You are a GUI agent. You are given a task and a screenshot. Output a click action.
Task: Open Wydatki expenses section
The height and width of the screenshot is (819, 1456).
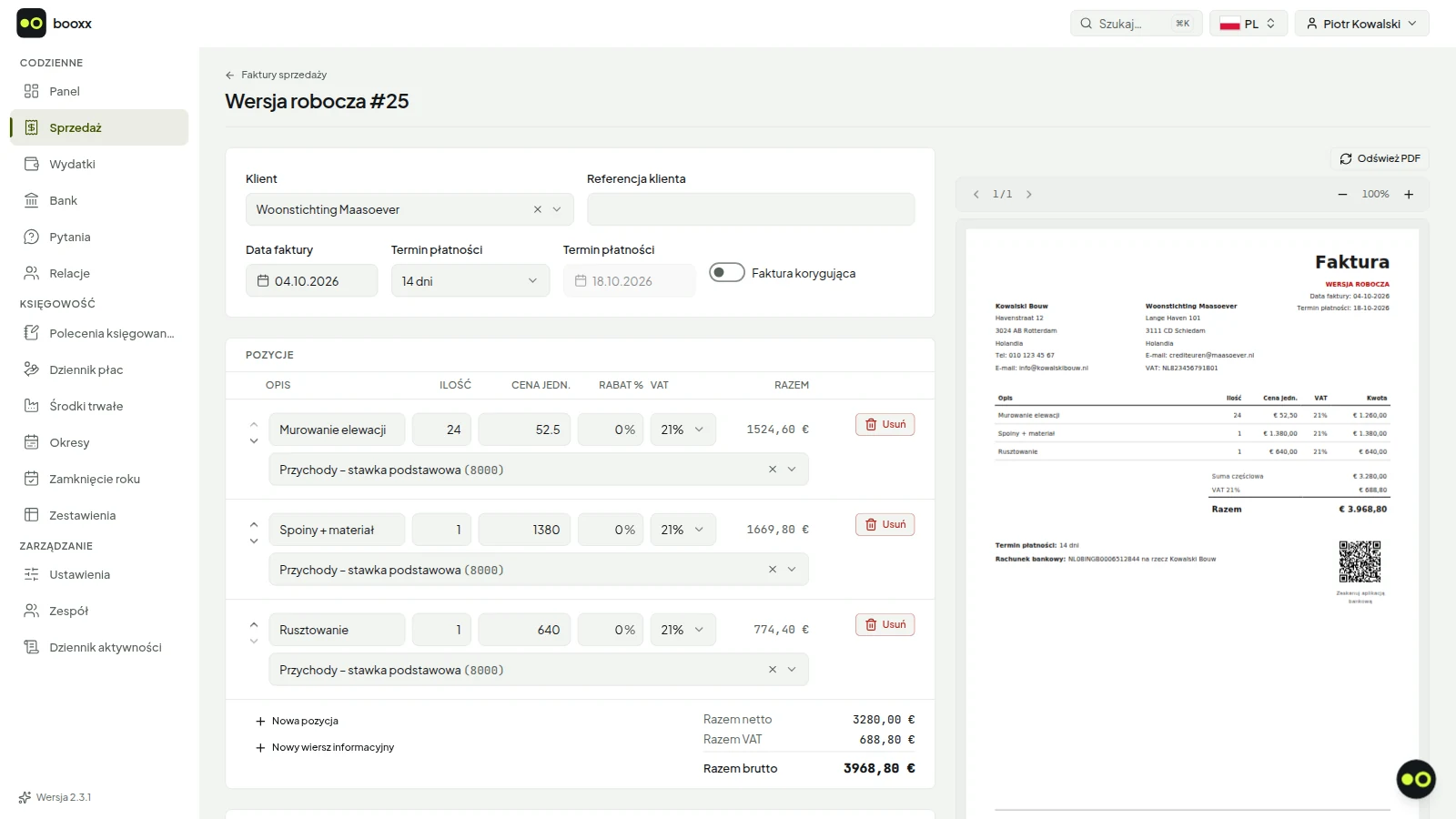coord(98,164)
